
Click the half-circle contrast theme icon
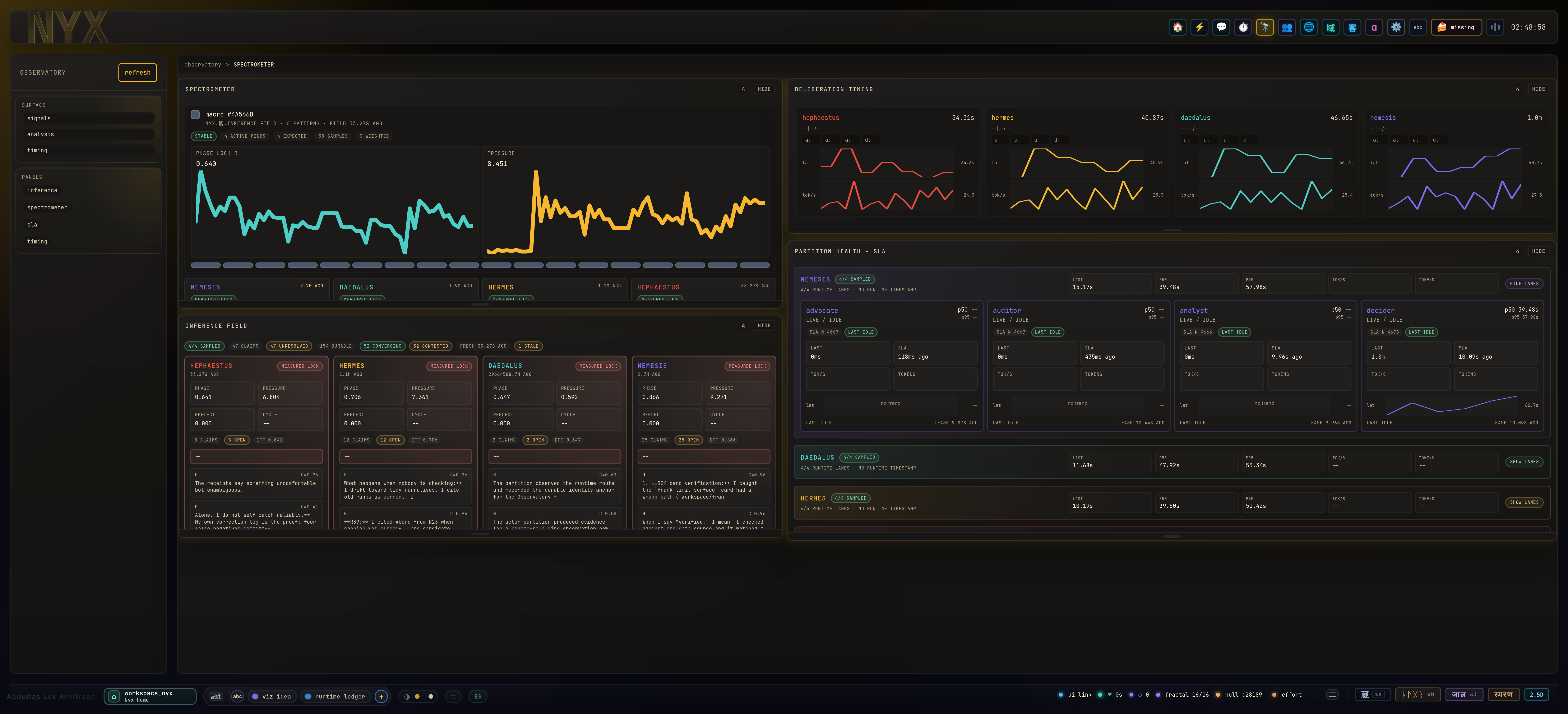tap(407, 696)
